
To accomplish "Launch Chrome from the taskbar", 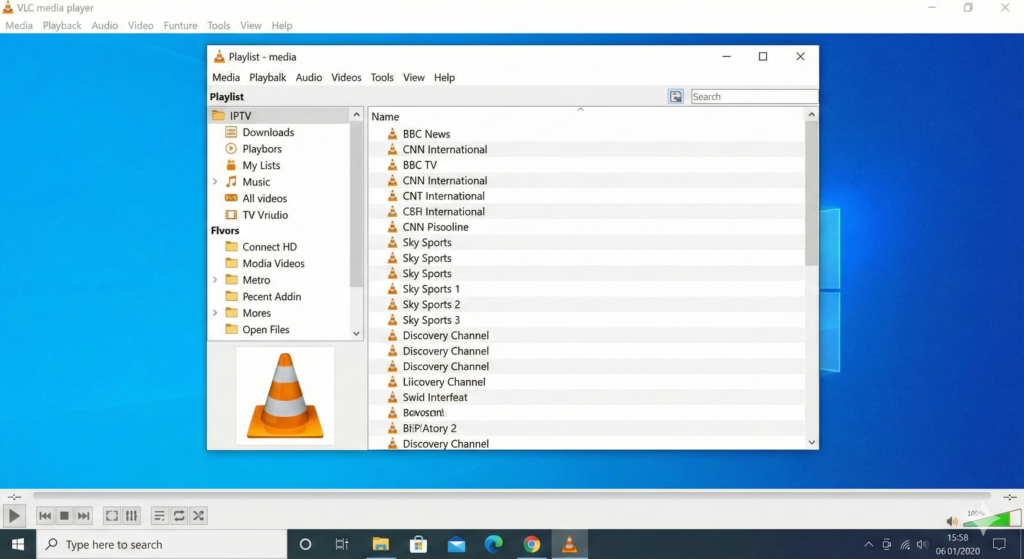I will coord(532,544).
